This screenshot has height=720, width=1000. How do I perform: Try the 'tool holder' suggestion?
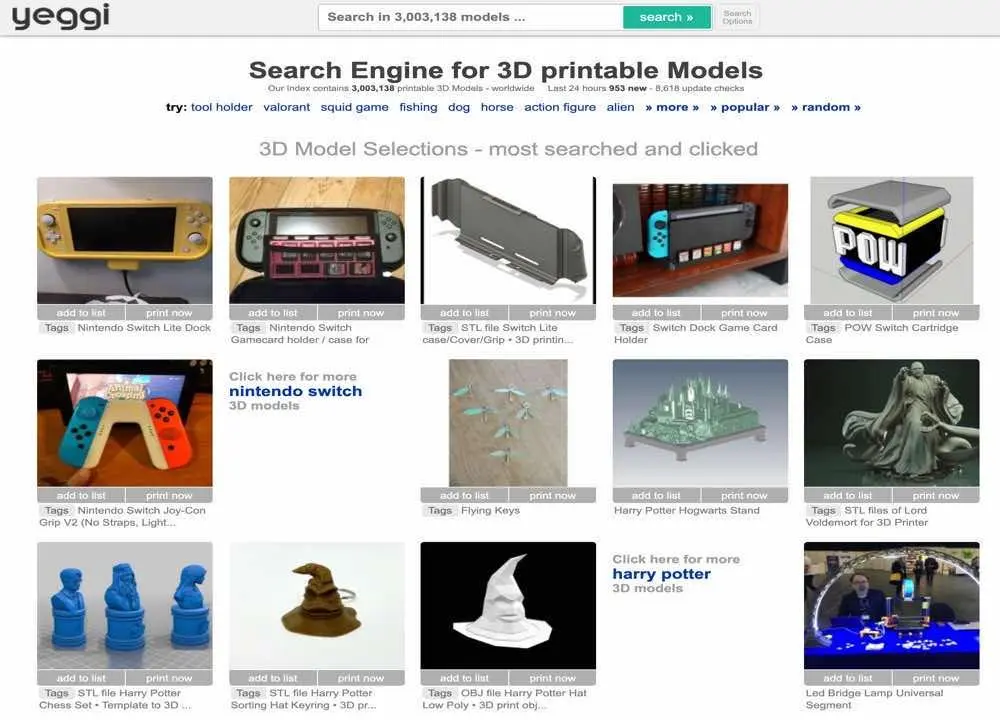tap(221, 107)
